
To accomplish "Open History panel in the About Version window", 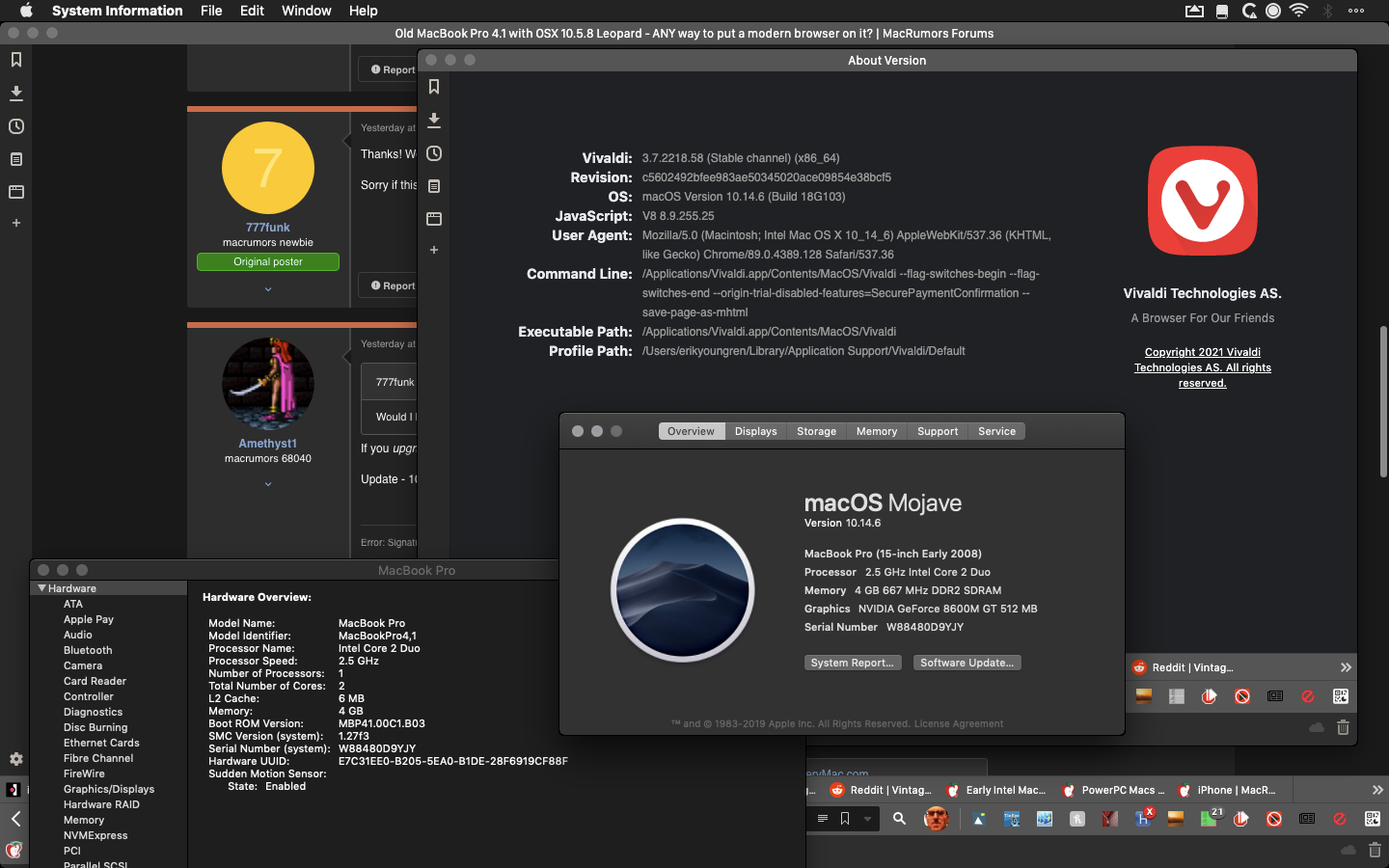I will pos(434,153).
